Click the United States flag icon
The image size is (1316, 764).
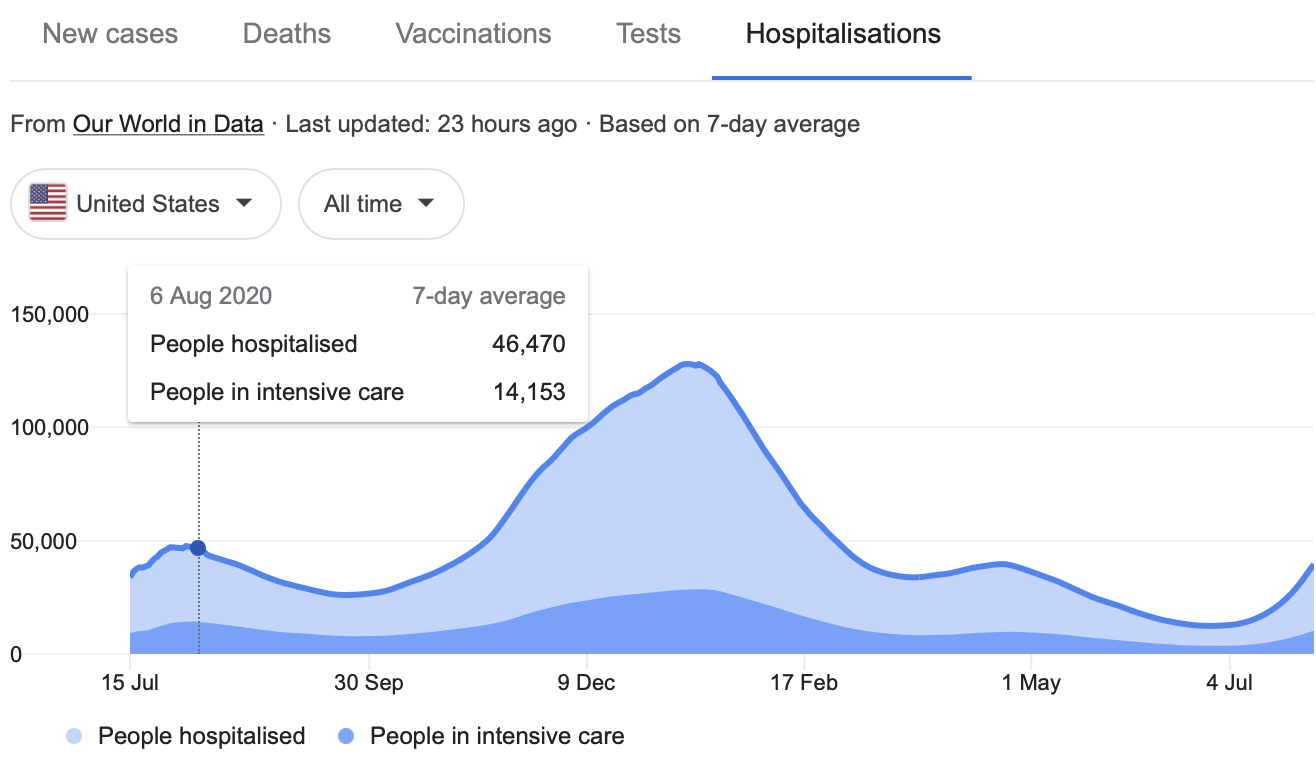(x=48, y=203)
